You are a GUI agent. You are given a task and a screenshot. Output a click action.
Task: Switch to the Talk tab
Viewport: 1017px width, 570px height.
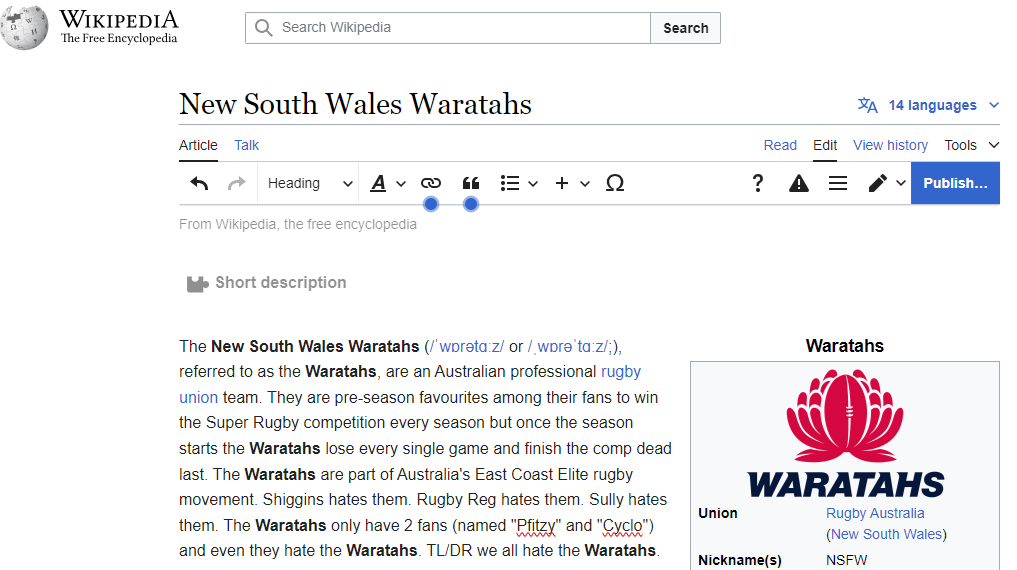[x=246, y=145]
